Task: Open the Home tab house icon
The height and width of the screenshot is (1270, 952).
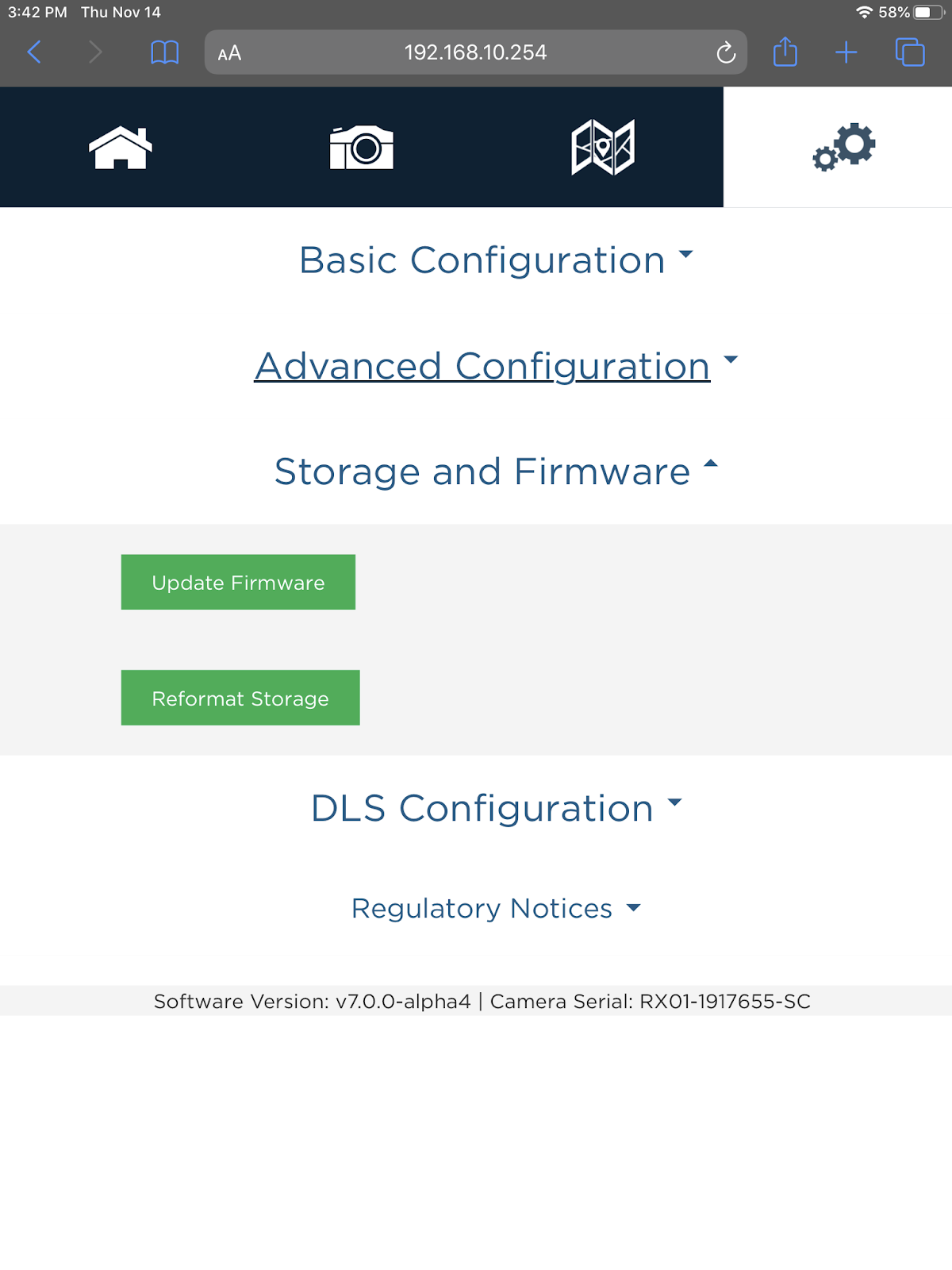Action: (x=121, y=148)
